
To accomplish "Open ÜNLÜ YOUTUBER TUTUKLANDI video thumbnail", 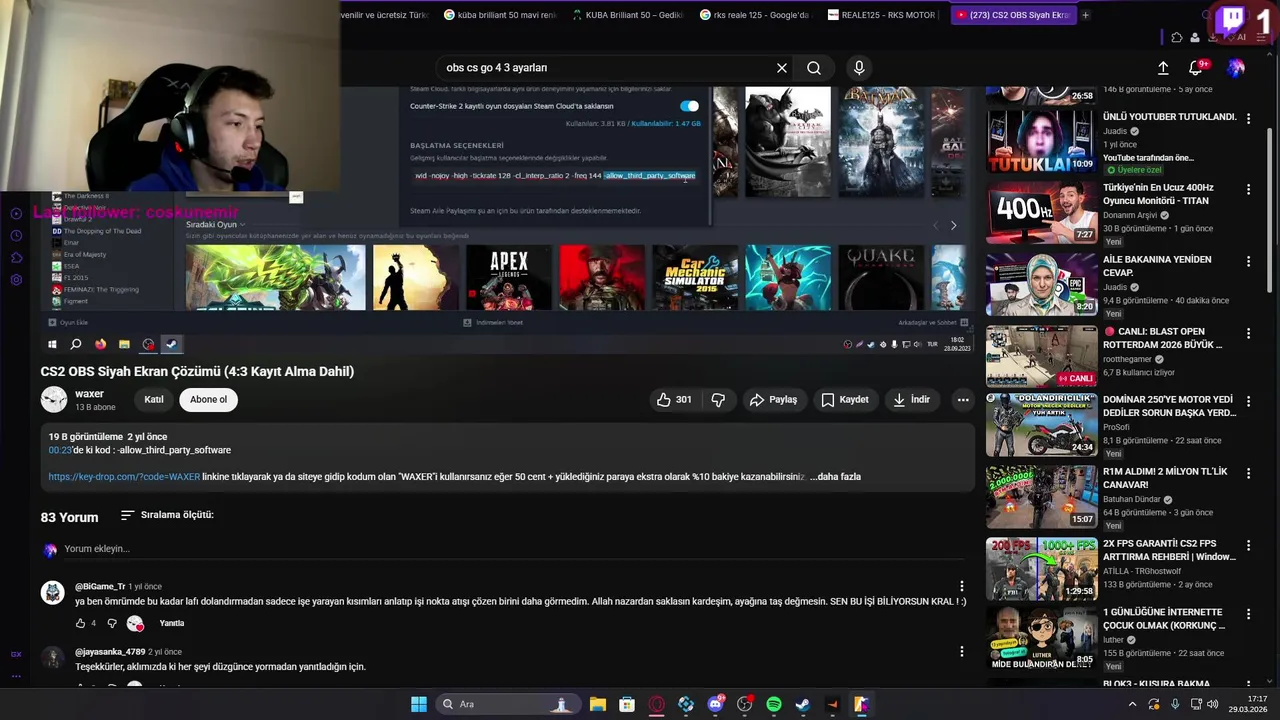I will 1041,141.
